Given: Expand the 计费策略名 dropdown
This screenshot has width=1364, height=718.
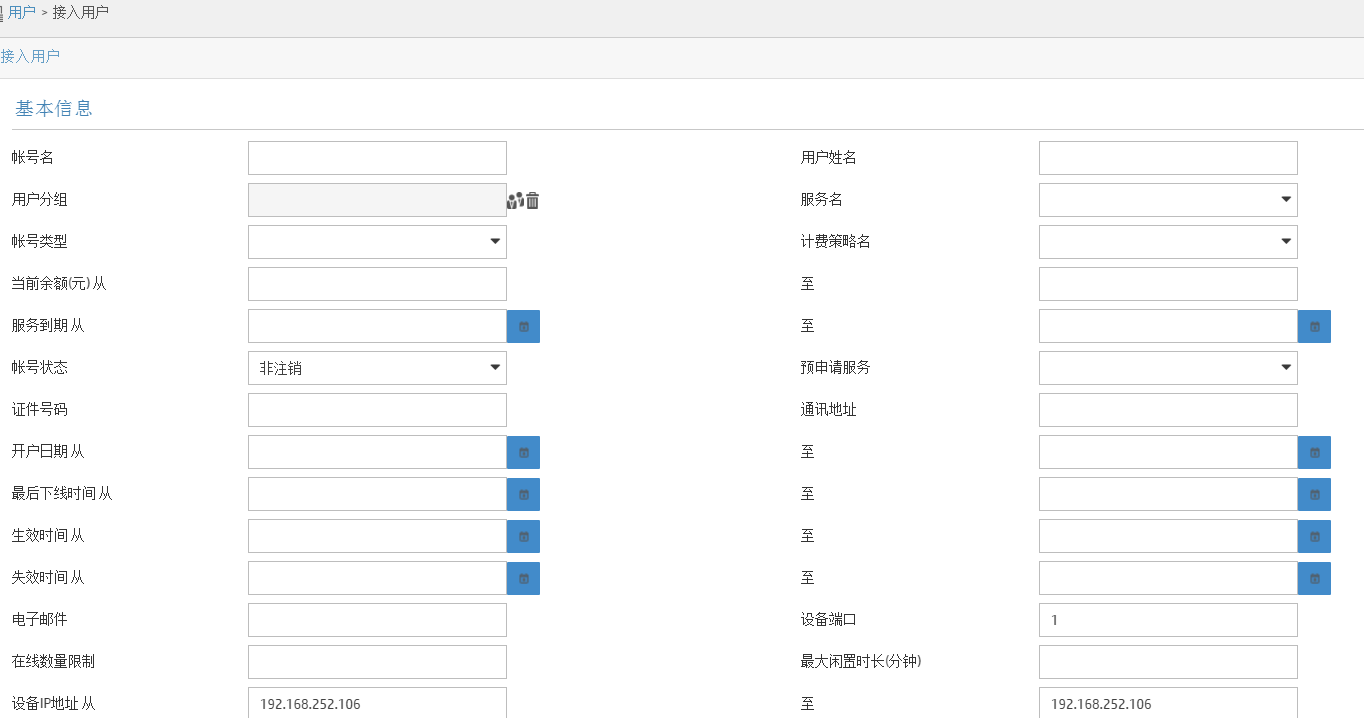Looking at the screenshot, I should [1168, 242].
